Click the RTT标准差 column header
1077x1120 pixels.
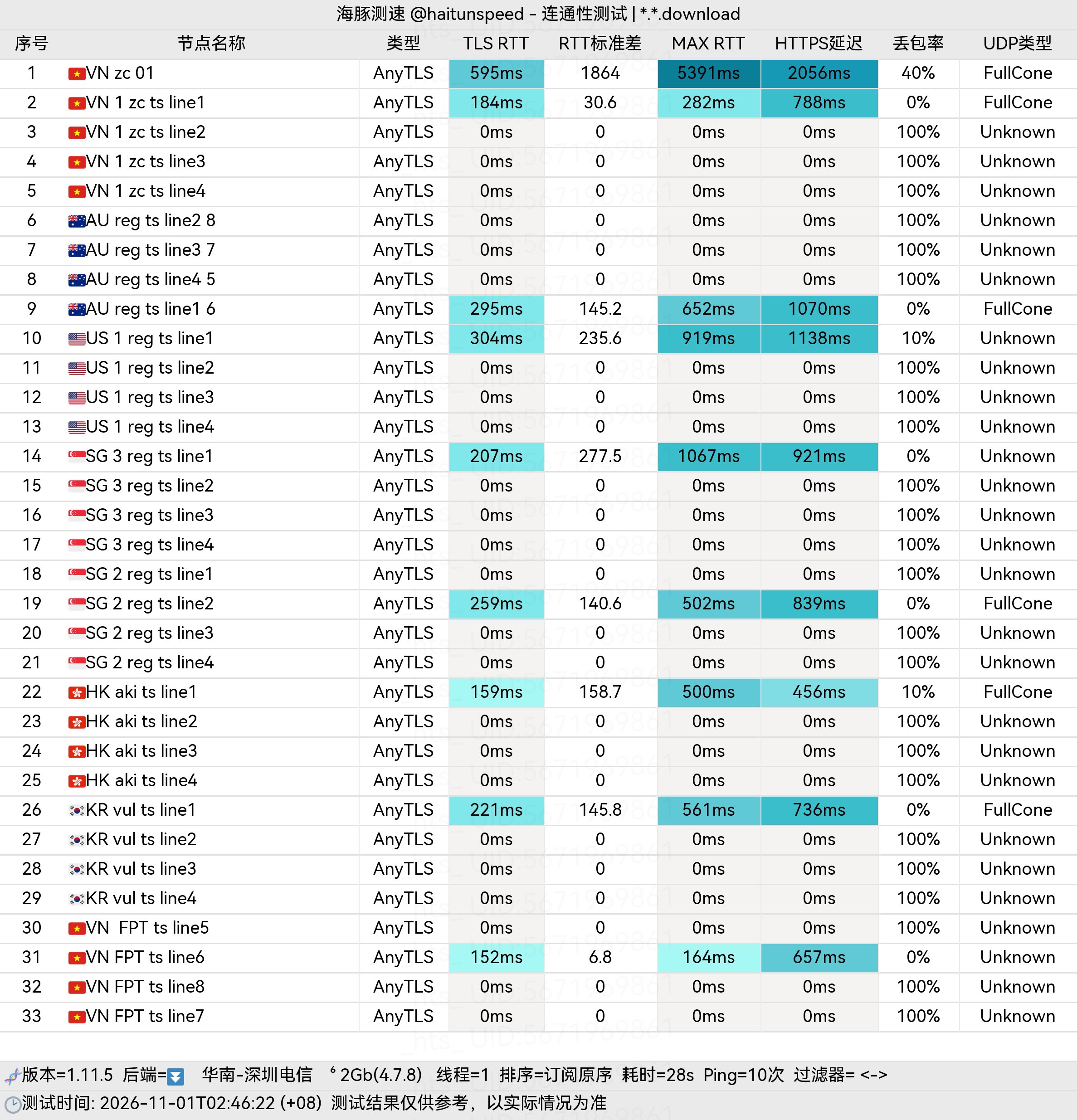(600, 44)
